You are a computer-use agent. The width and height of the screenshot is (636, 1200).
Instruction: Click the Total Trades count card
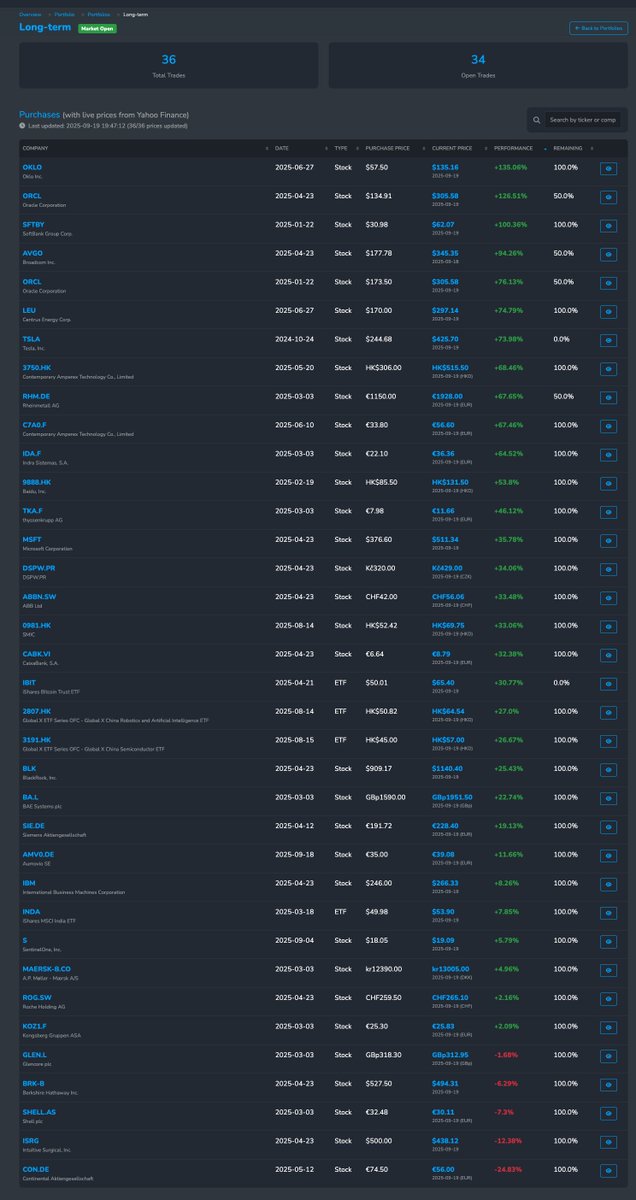point(168,65)
